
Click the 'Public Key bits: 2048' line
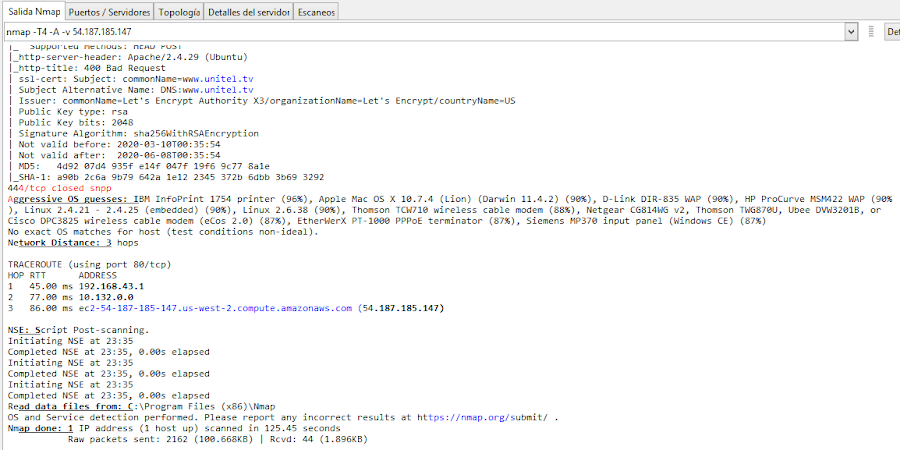[71, 122]
